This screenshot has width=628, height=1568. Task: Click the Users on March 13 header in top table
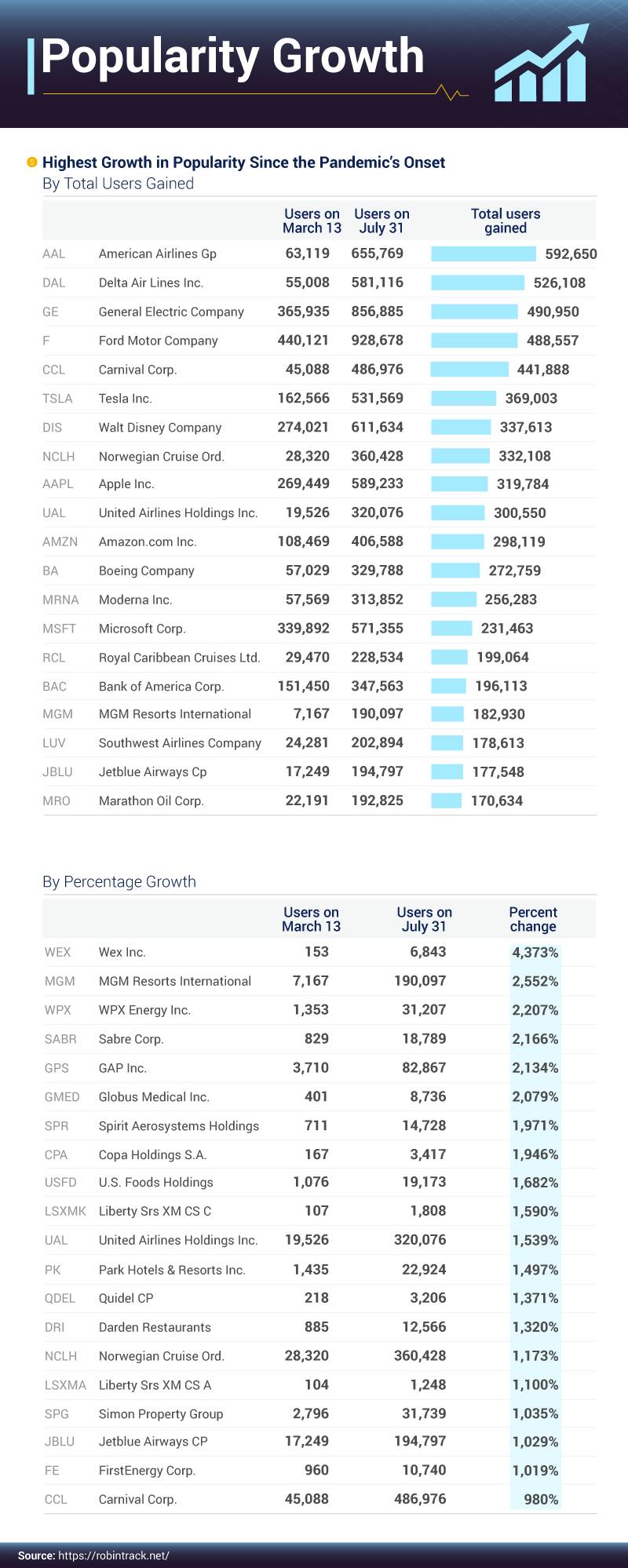tap(312, 221)
